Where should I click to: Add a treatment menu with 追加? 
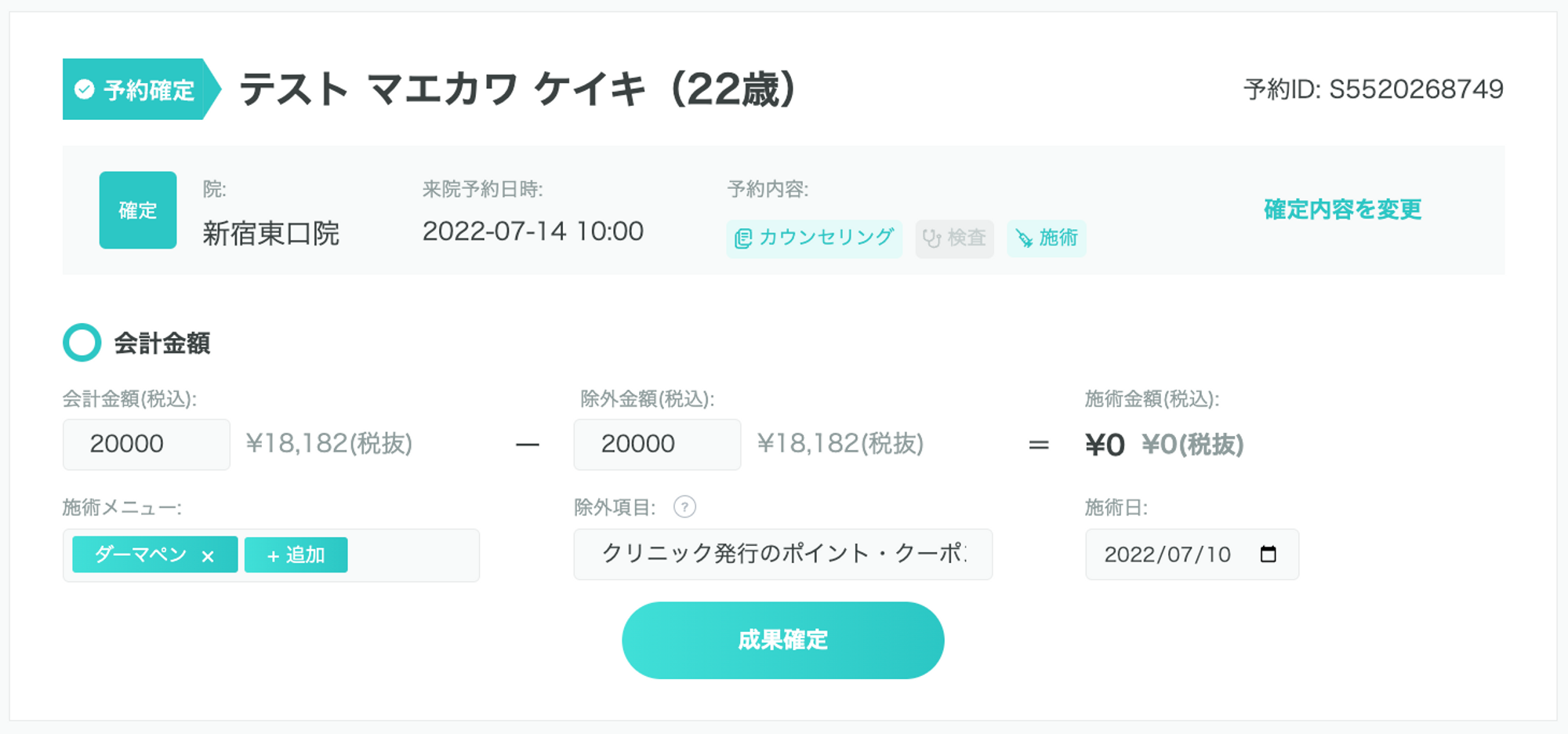296,555
